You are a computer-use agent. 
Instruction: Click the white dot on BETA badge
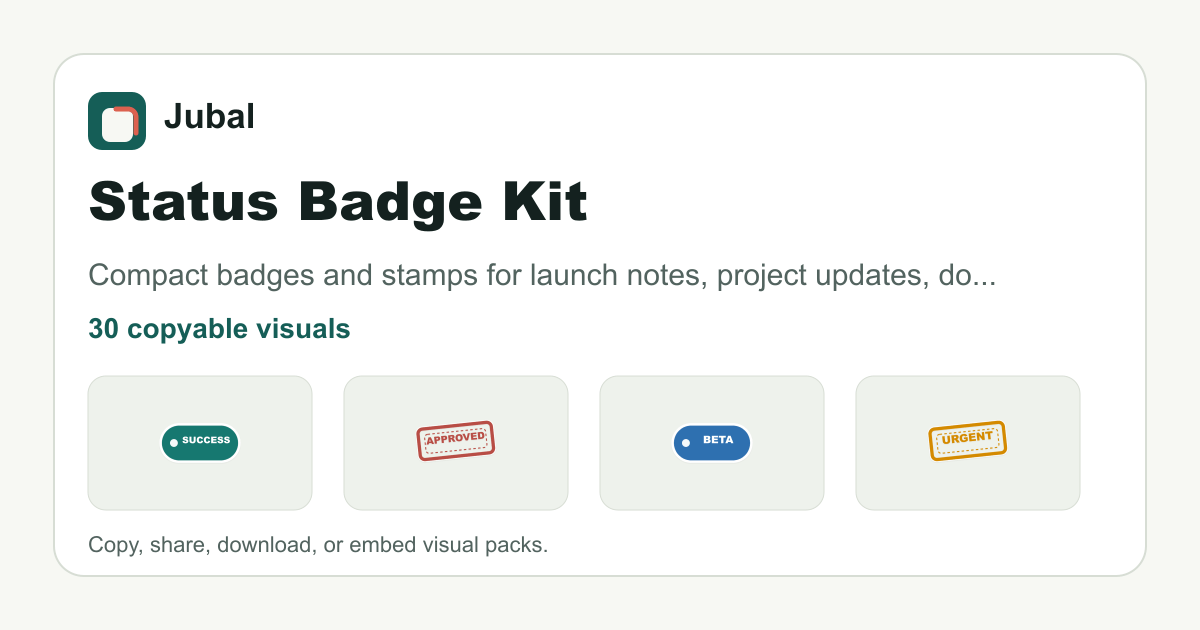tap(686, 443)
